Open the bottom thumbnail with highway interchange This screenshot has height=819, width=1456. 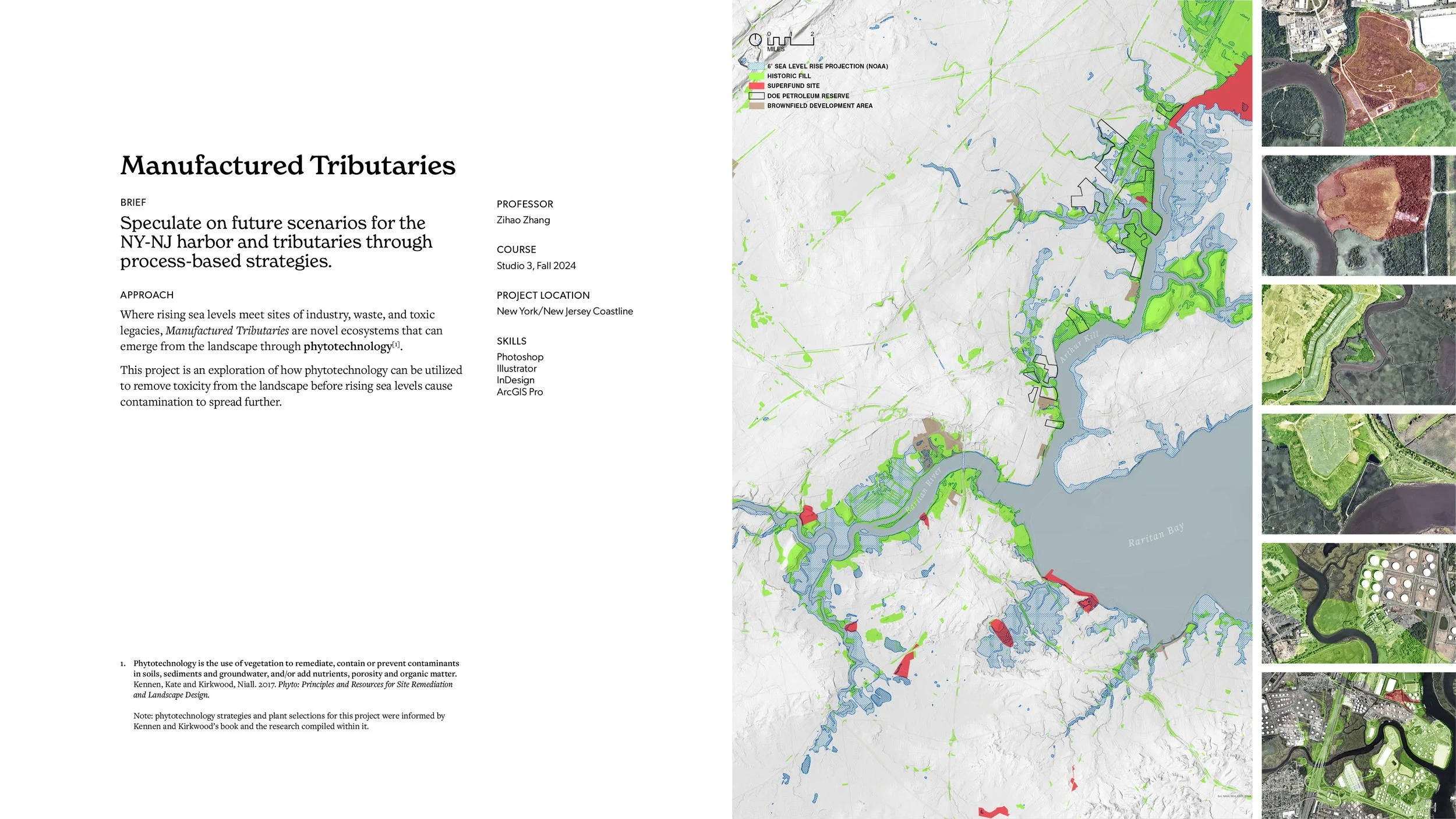[x=1358, y=746]
